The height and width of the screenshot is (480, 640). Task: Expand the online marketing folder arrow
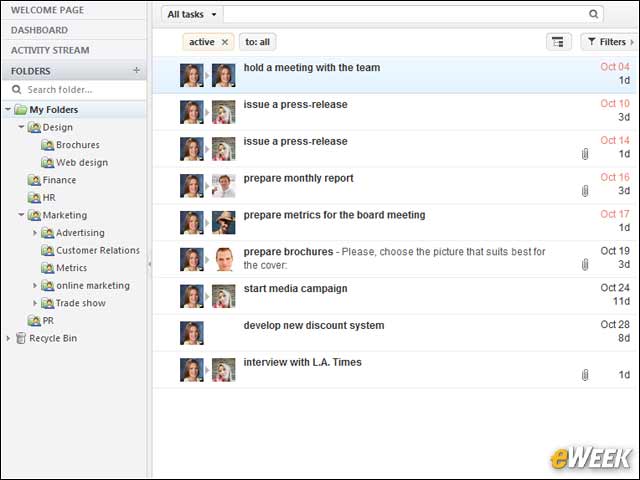tap(35, 285)
